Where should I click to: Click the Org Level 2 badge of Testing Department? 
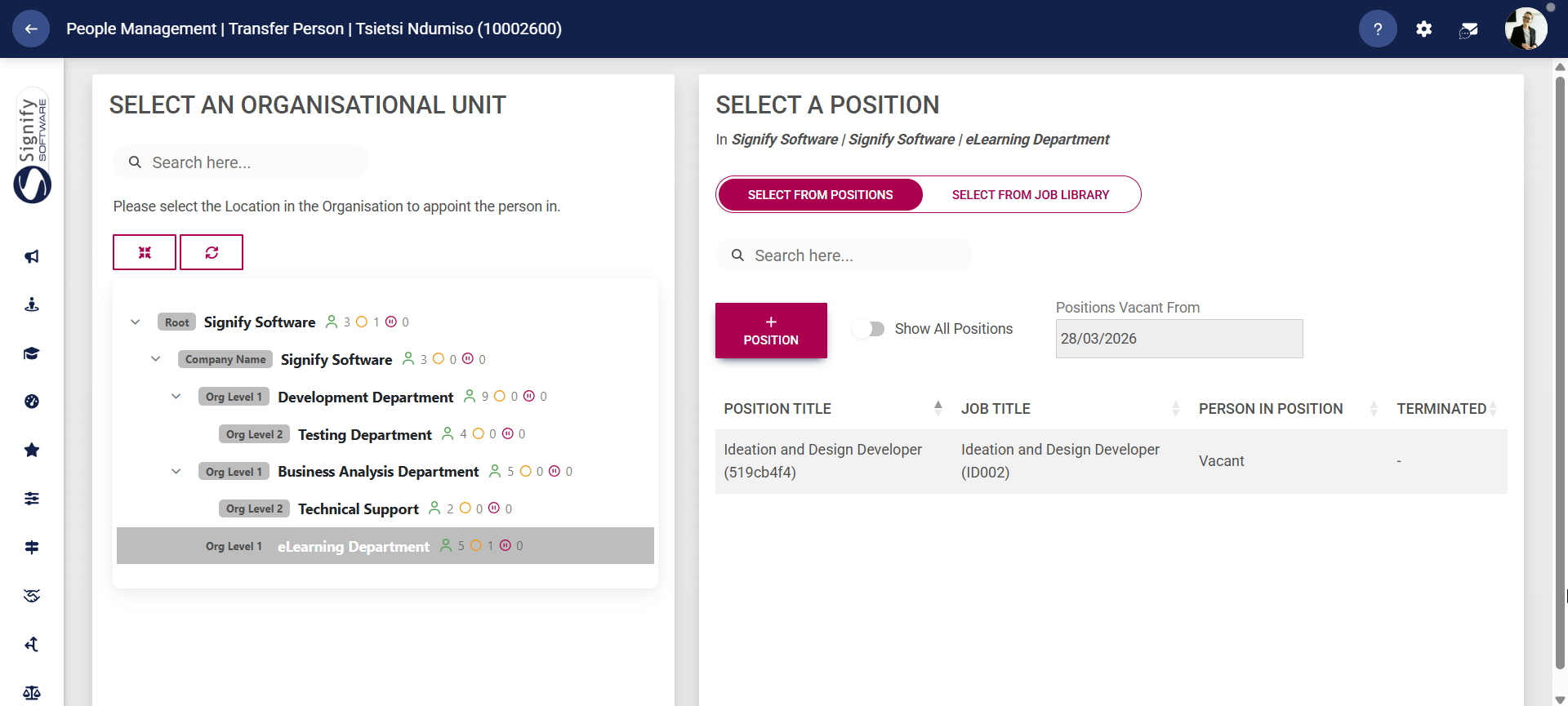254,434
